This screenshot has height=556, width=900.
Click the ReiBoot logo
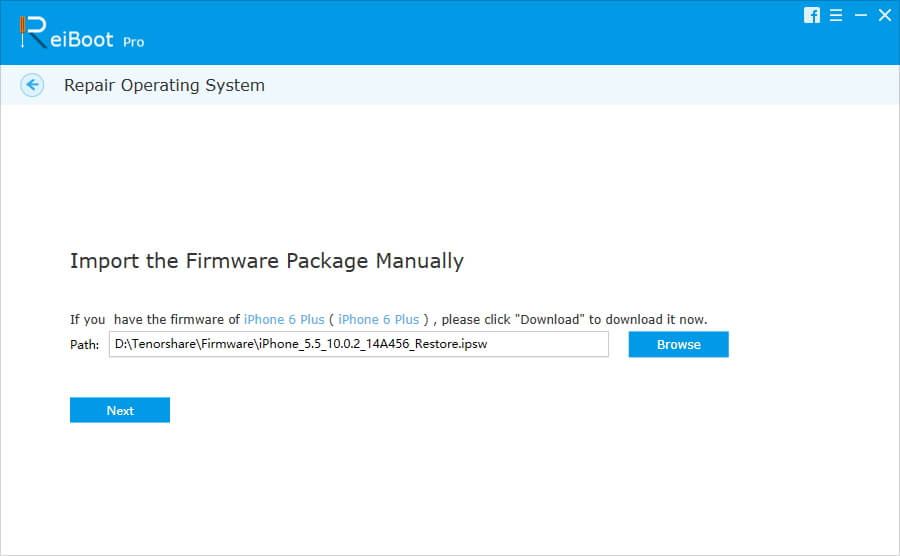[x=80, y=33]
